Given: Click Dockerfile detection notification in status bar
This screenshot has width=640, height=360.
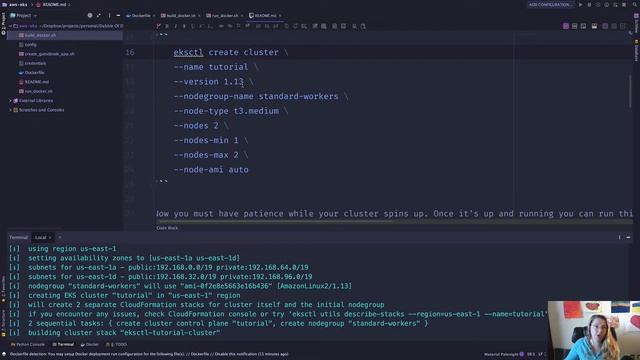Looking at the screenshot, I should click(x=149, y=354).
